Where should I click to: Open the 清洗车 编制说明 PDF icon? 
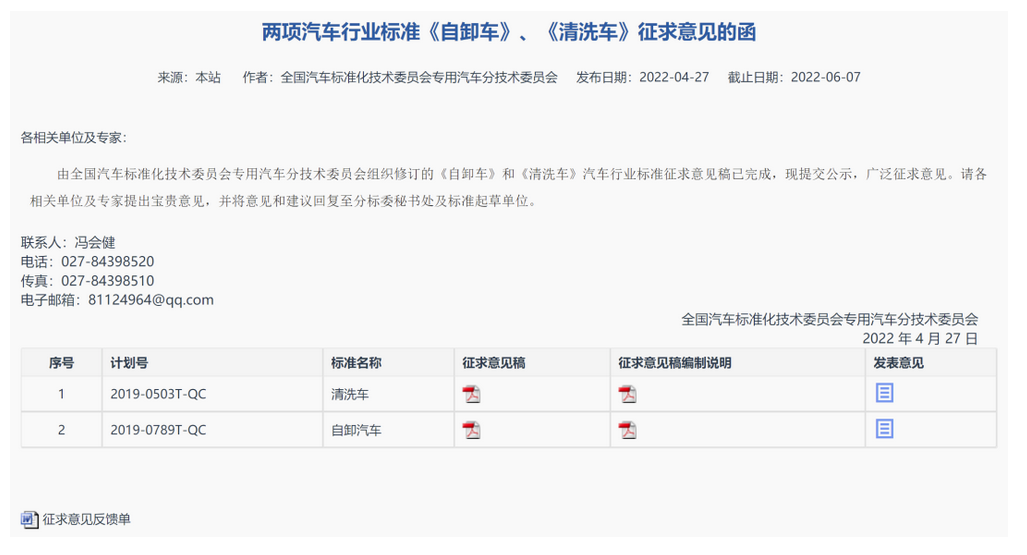(627, 394)
